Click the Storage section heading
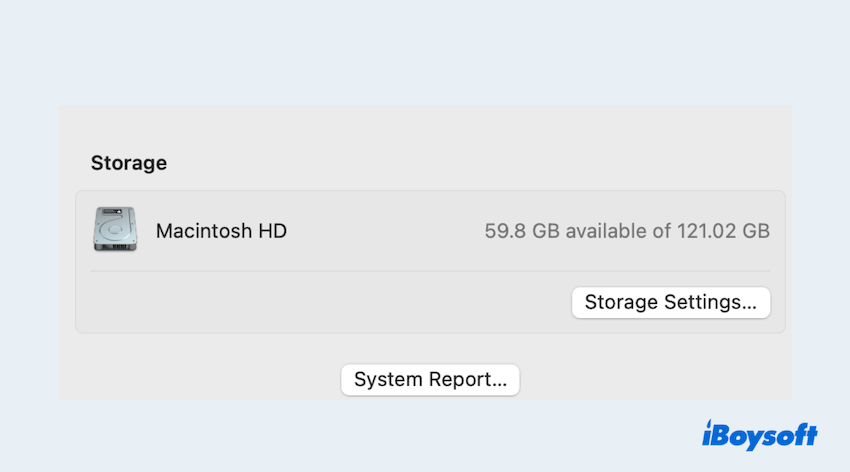 [129, 162]
